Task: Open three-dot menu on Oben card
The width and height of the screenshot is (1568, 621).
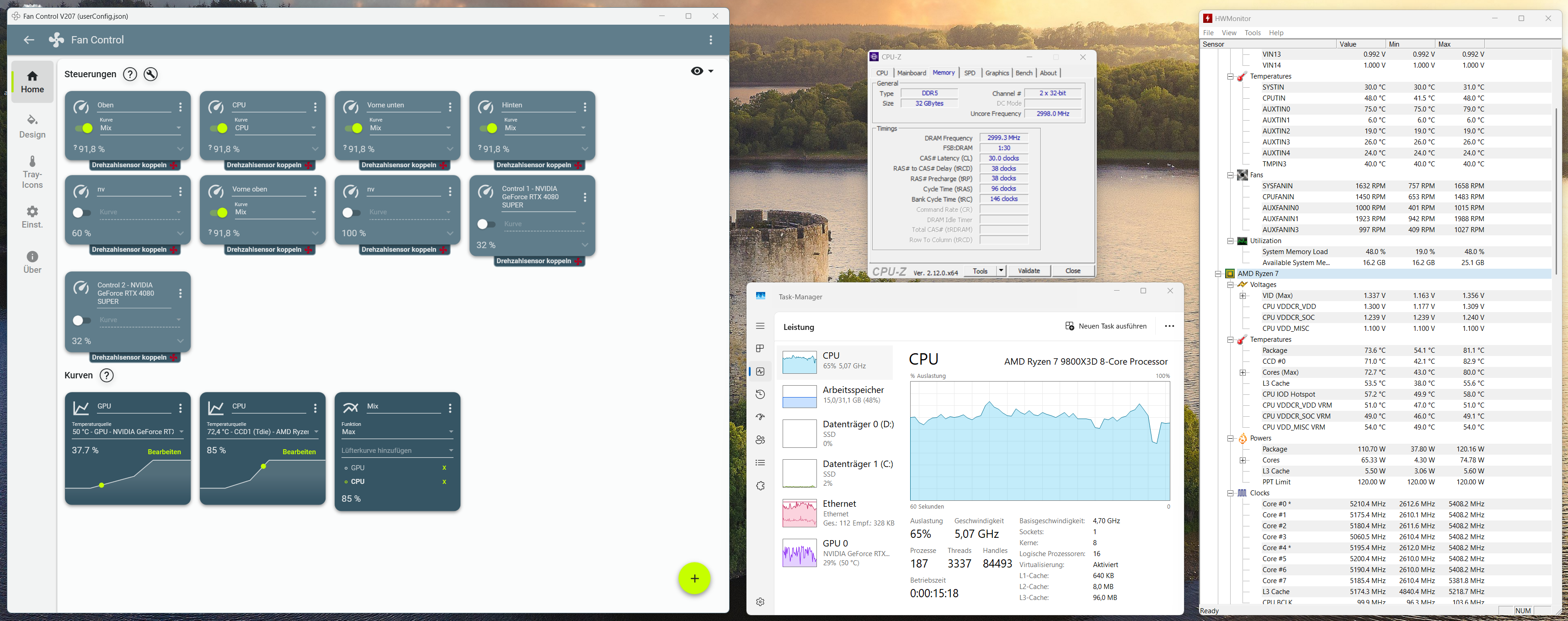Action: coord(180,107)
